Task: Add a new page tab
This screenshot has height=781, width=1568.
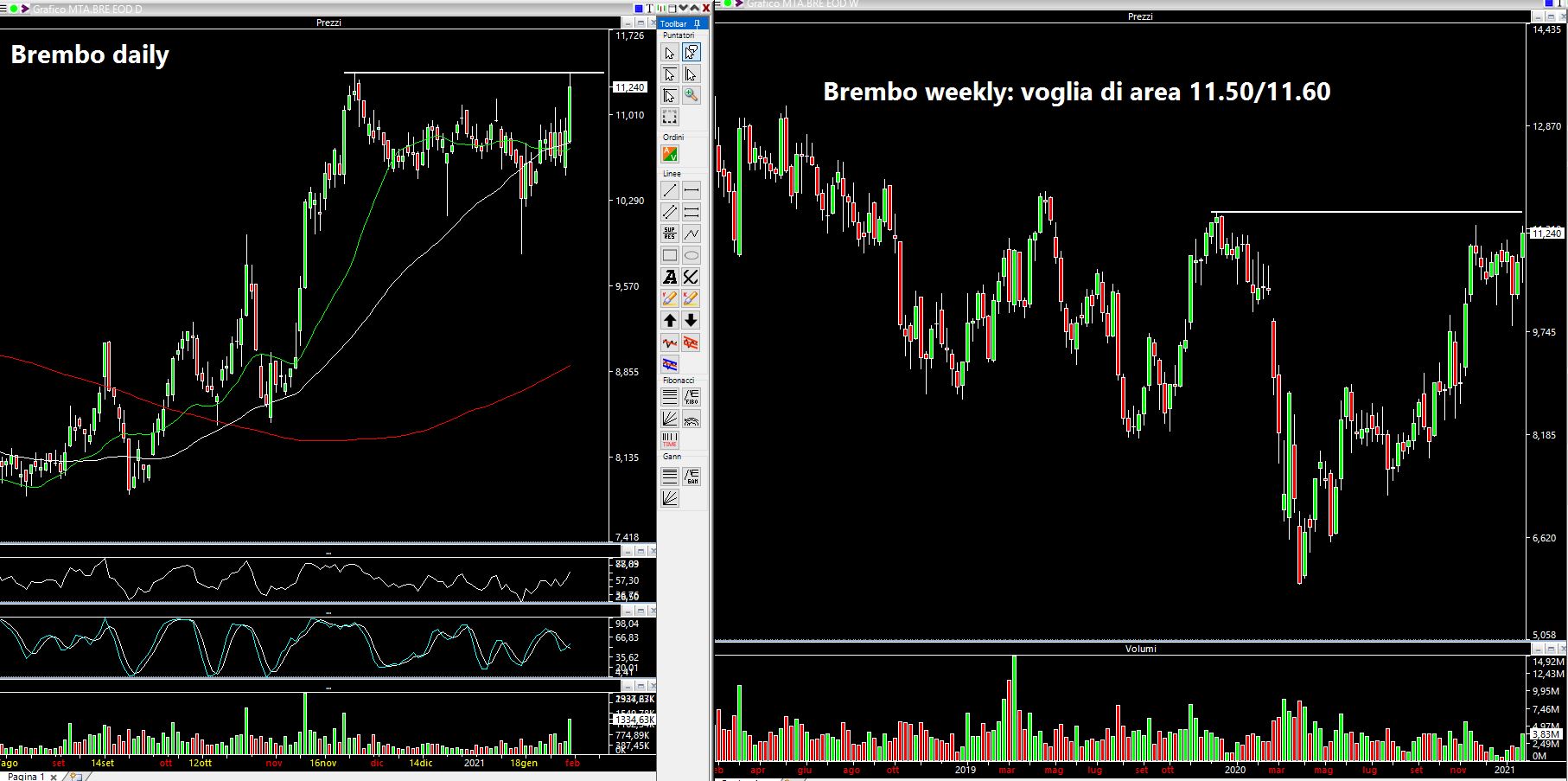Action: click(x=76, y=777)
